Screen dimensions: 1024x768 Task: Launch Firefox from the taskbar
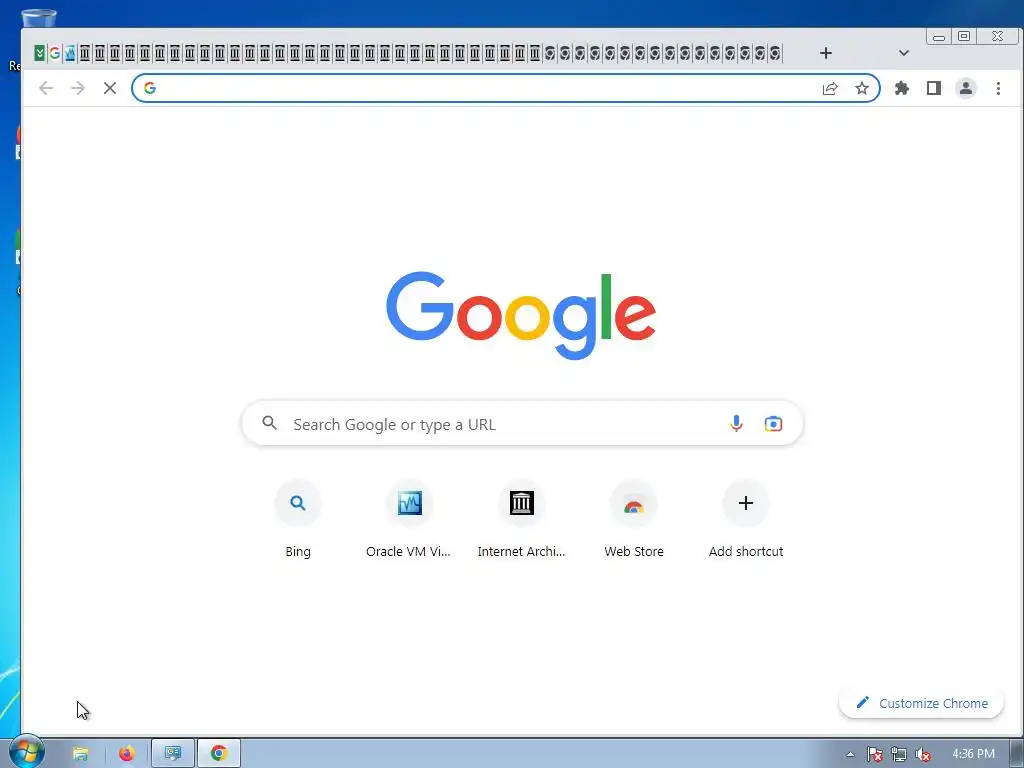(x=126, y=754)
